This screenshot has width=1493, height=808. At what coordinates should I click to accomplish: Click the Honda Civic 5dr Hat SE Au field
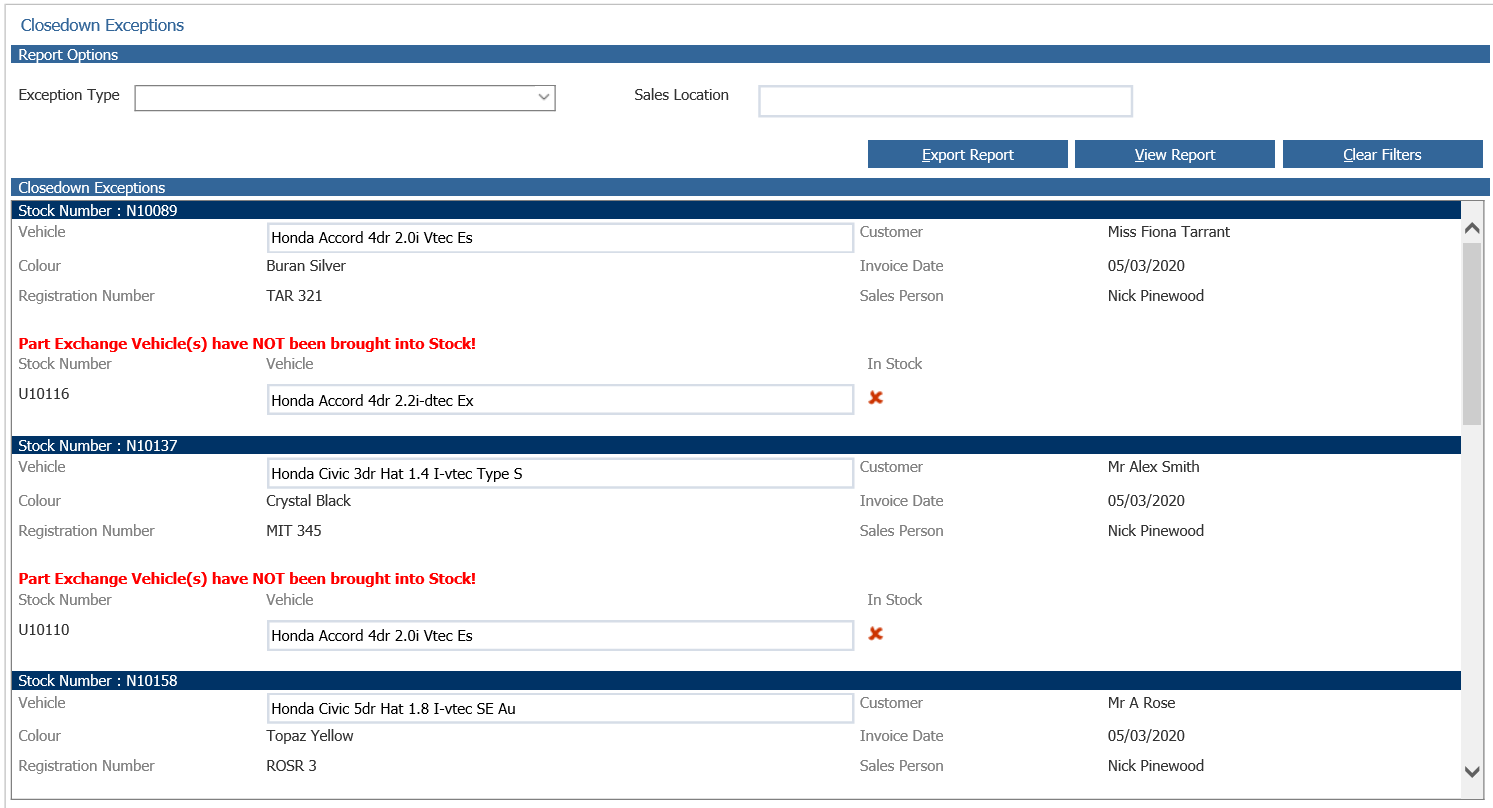coord(560,708)
